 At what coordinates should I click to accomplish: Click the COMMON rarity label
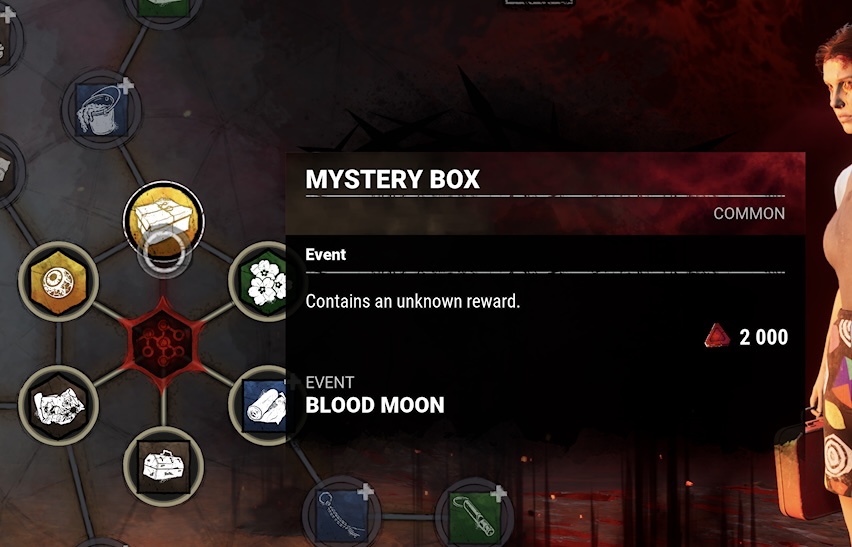click(749, 213)
